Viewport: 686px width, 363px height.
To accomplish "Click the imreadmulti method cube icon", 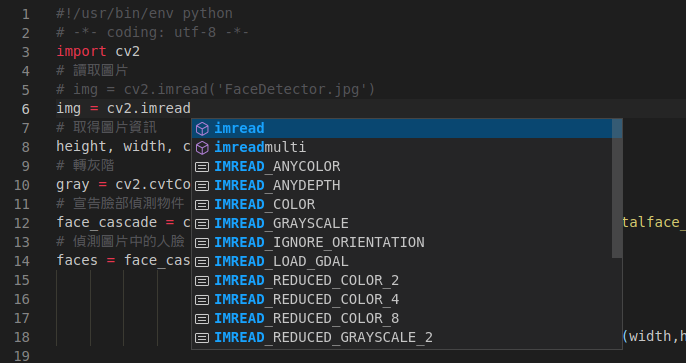I will coord(202,148).
